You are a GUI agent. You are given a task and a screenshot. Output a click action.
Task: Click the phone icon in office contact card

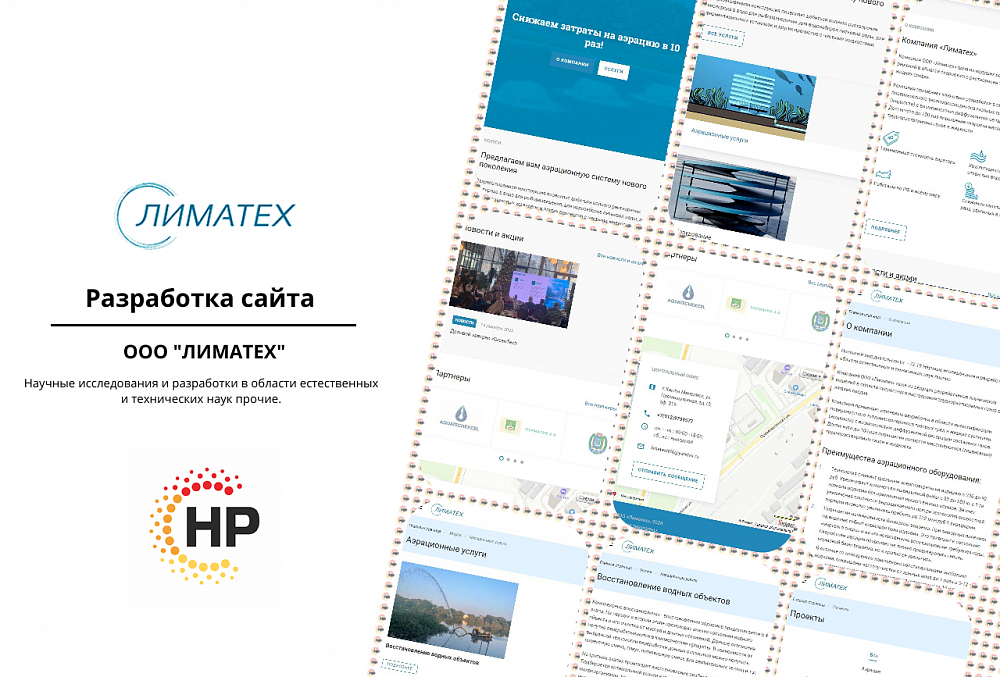coord(647,413)
